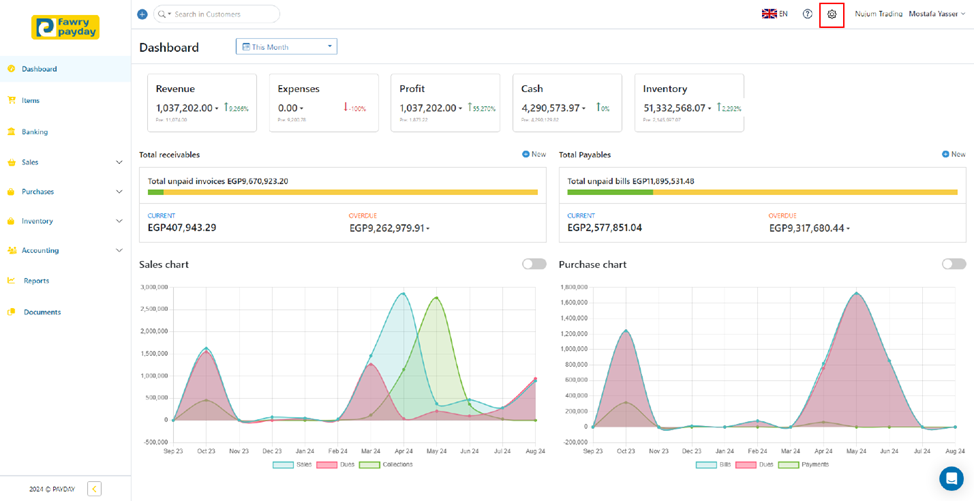974x501 pixels.
Task: Click the UK flag language icon
Action: (x=769, y=15)
